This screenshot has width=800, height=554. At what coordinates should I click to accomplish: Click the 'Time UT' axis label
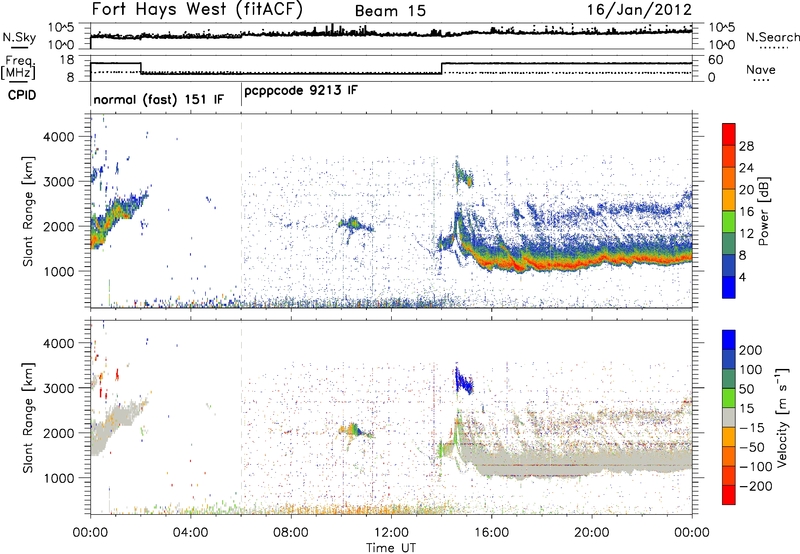pos(391,548)
